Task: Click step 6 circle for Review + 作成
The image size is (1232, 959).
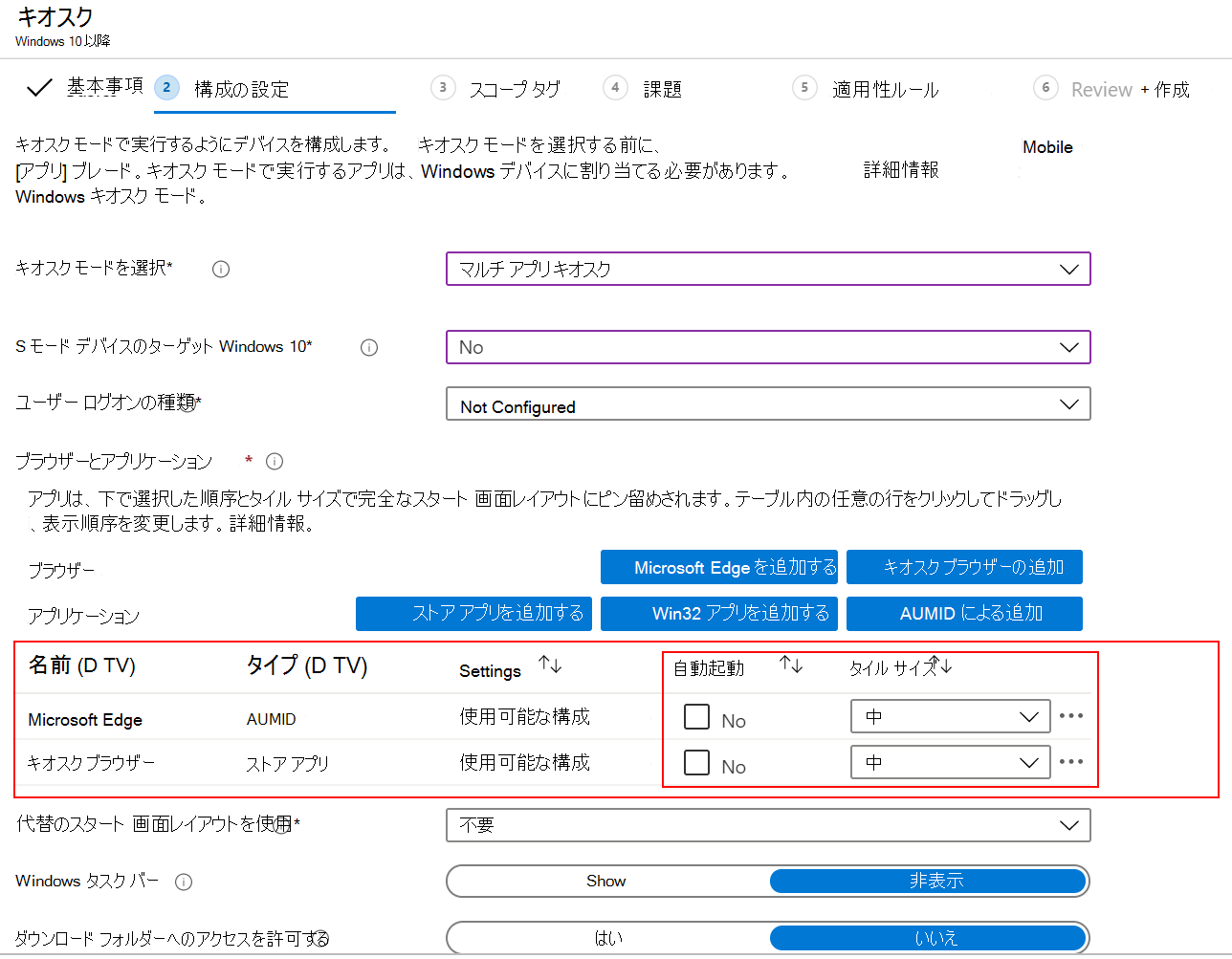Action: tap(1045, 88)
